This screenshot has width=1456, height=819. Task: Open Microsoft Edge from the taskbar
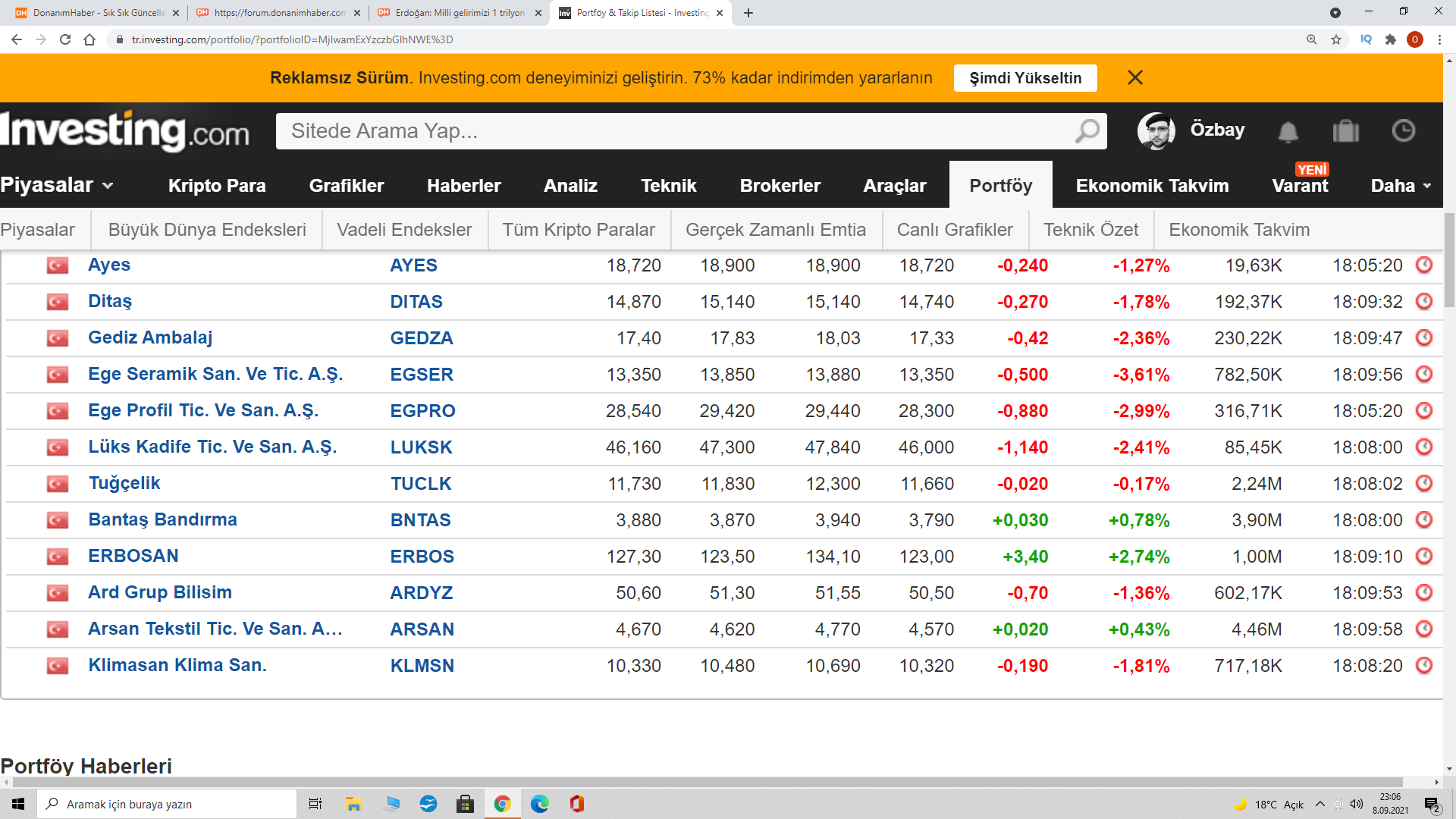(x=540, y=804)
